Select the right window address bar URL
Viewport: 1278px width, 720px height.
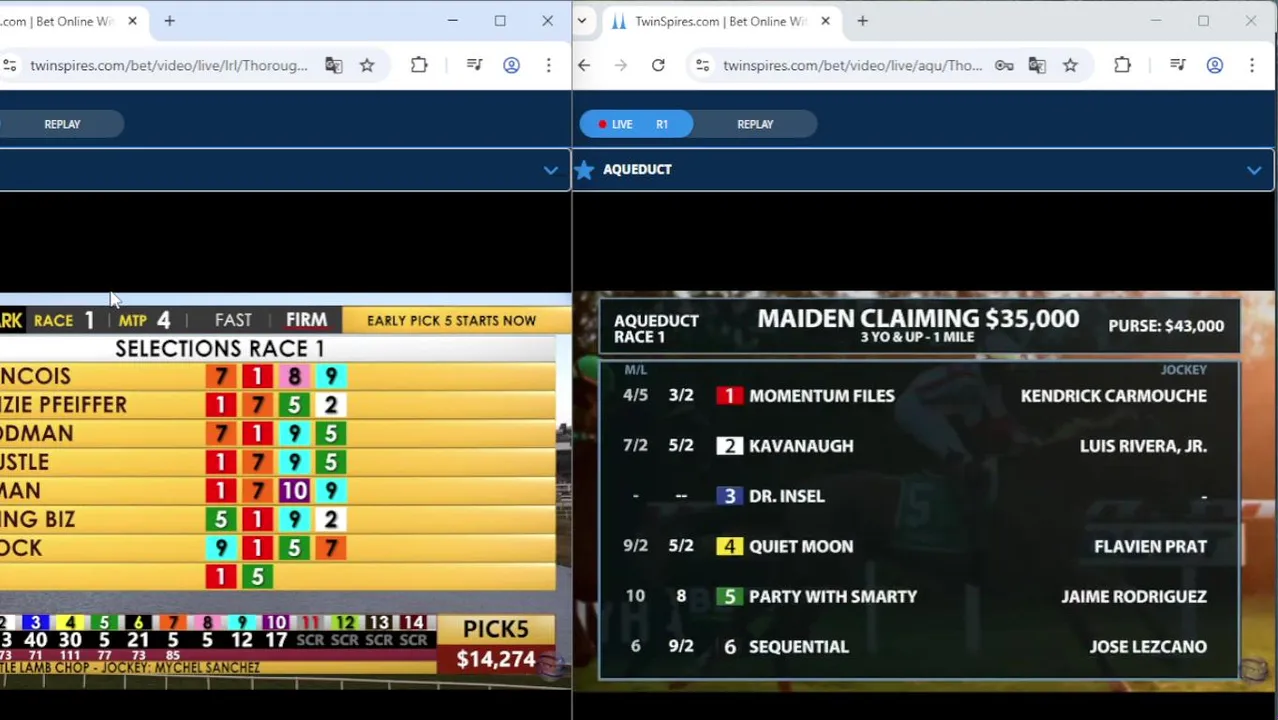(x=852, y=65)
